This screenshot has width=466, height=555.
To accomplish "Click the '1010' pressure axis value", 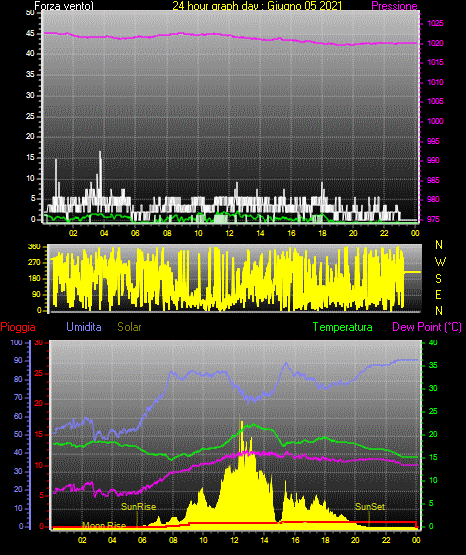I will point(435,82).
